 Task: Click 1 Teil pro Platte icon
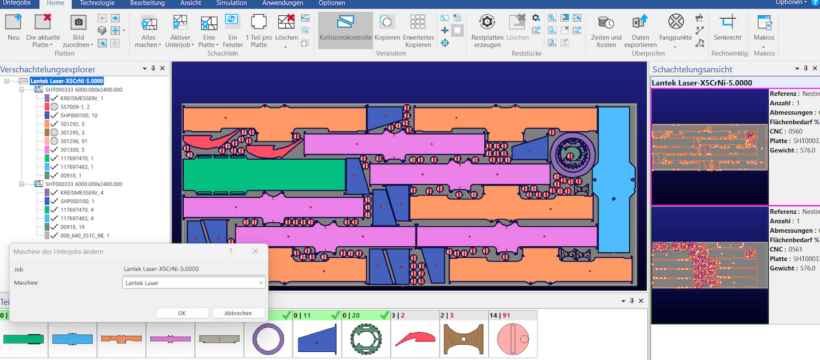point(259,22)
